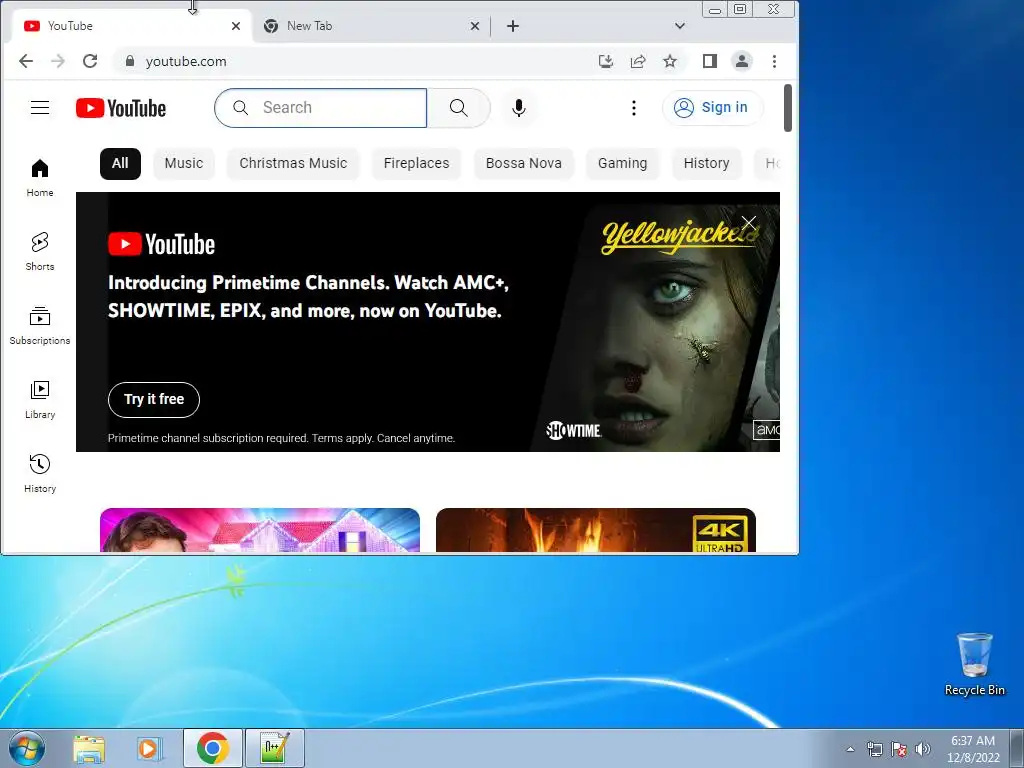
Task: Open YouTube settings three-dot menu
Action: pos(633,108)
